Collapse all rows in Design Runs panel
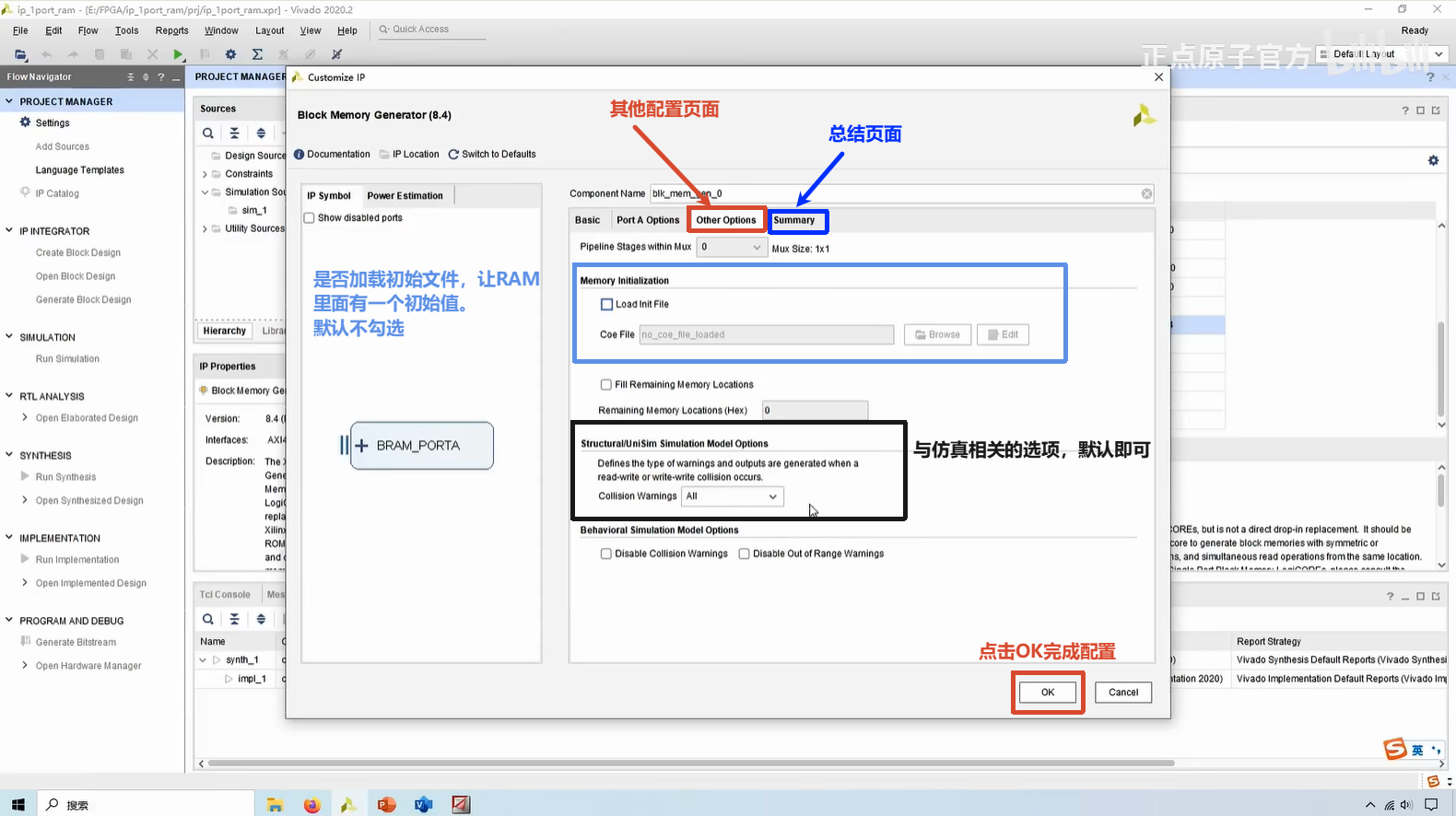This screenshot has height=816, width=1456. [234, 619]
